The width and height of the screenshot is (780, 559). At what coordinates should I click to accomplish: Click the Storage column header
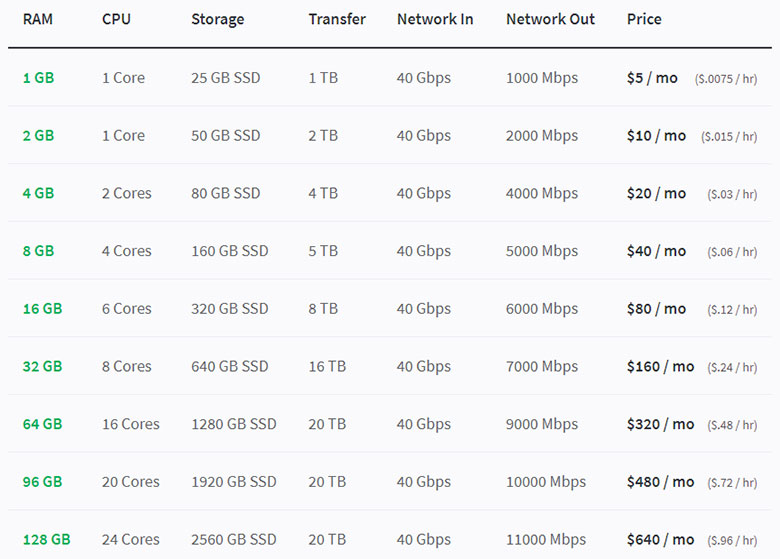(217, 19)
